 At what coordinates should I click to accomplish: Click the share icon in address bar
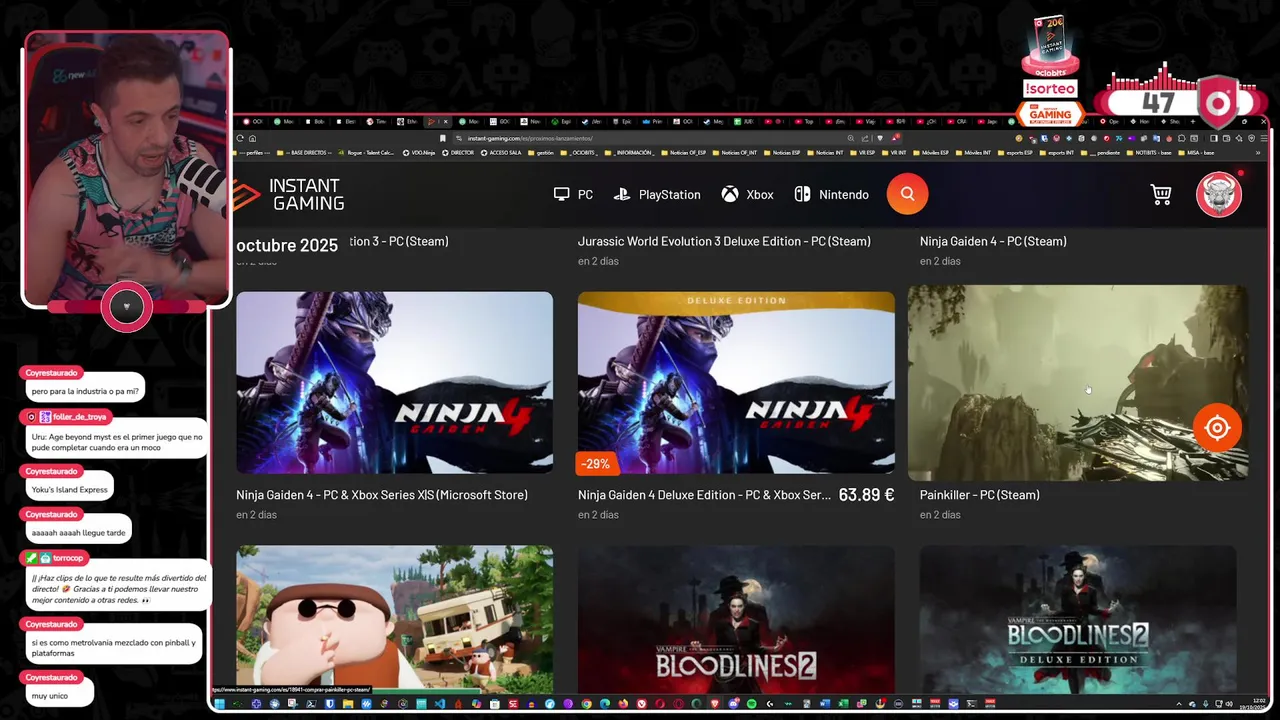tap(864, 138)
